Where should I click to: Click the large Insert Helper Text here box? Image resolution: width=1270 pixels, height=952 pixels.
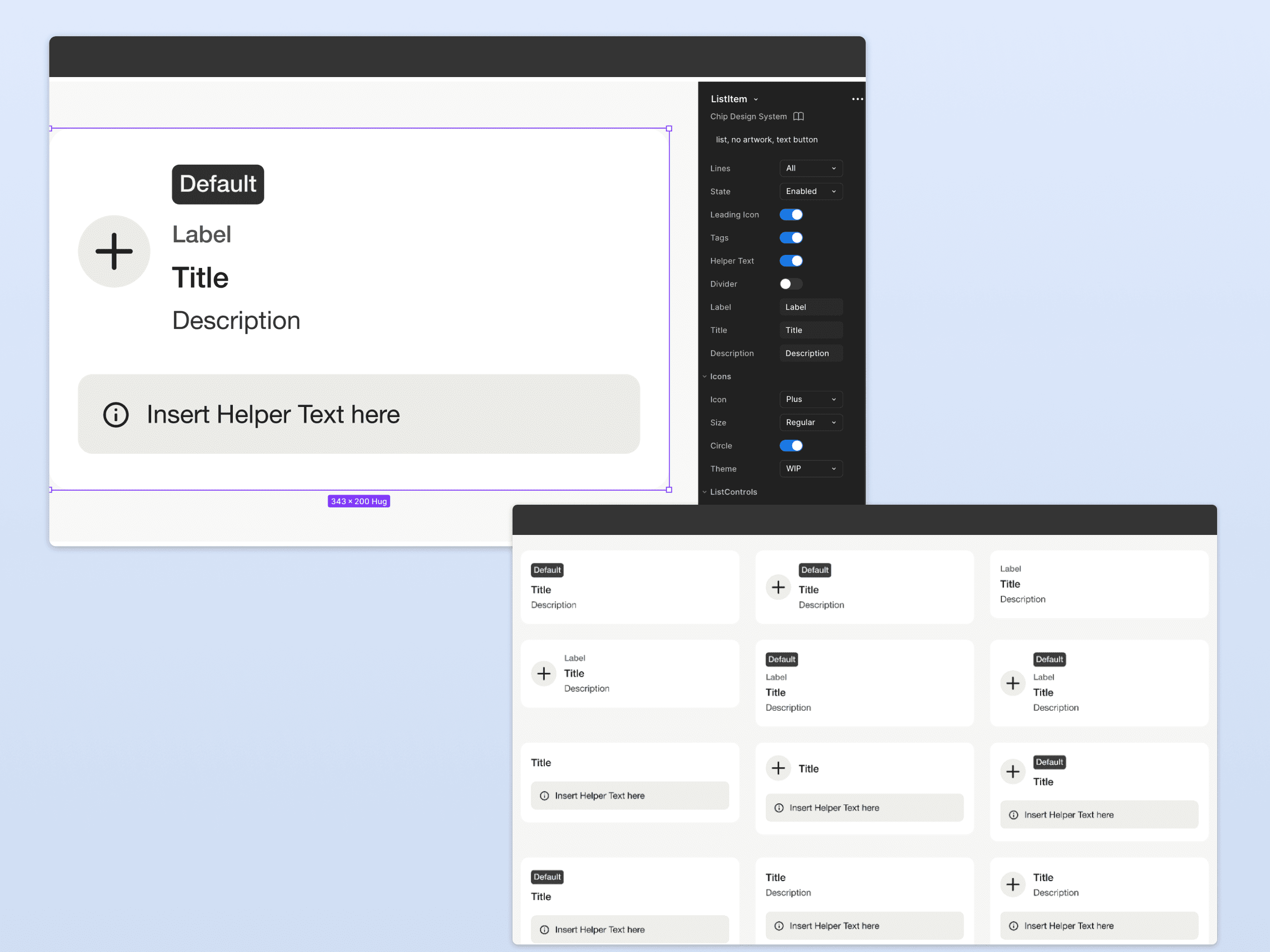tap(359, 414)
